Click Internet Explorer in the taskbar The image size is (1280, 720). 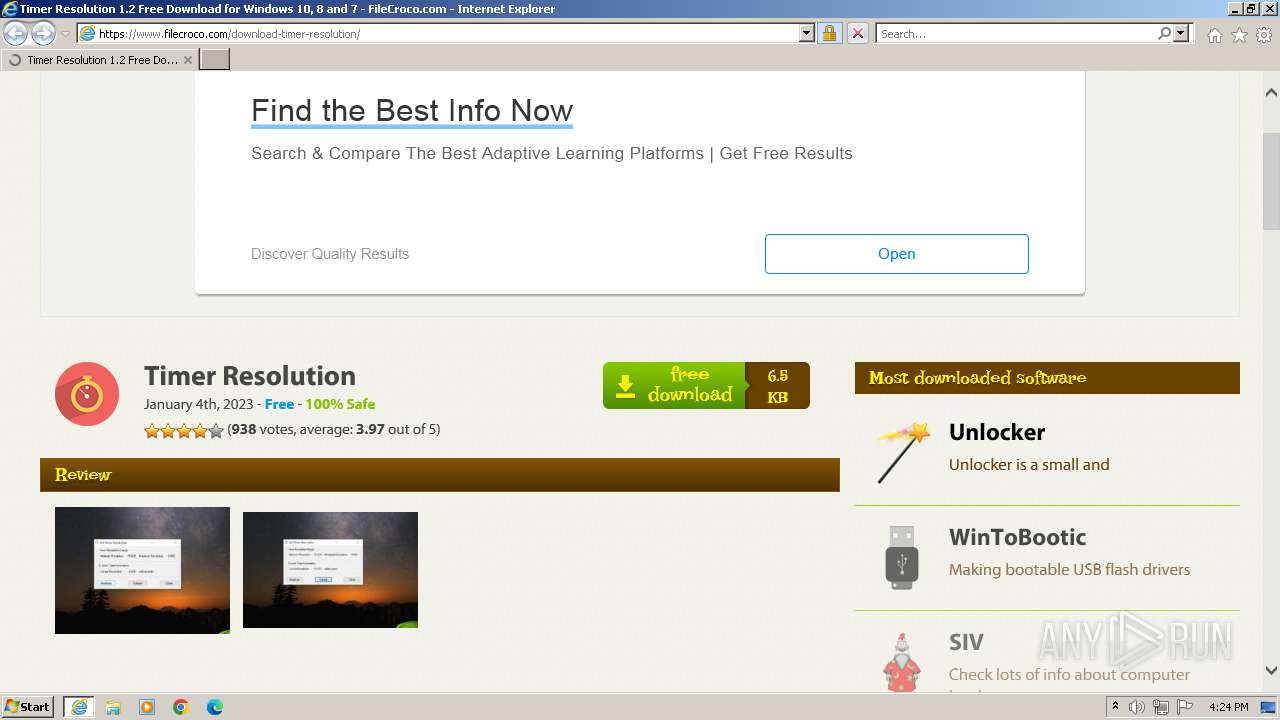point(79,707)
